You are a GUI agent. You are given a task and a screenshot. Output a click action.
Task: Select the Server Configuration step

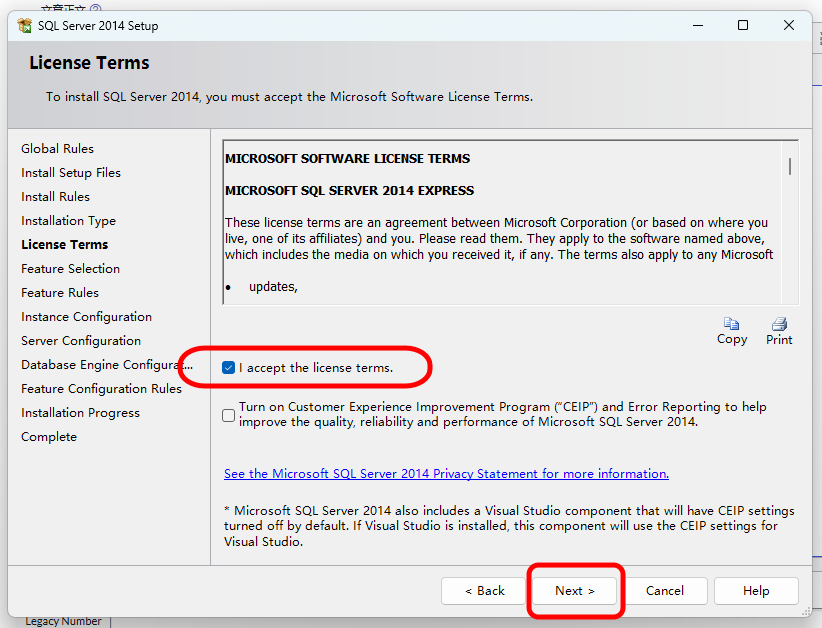click(81, 341)
